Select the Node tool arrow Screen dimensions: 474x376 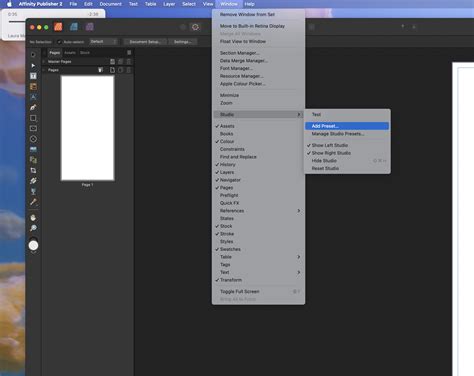click(x=33, y=65)
